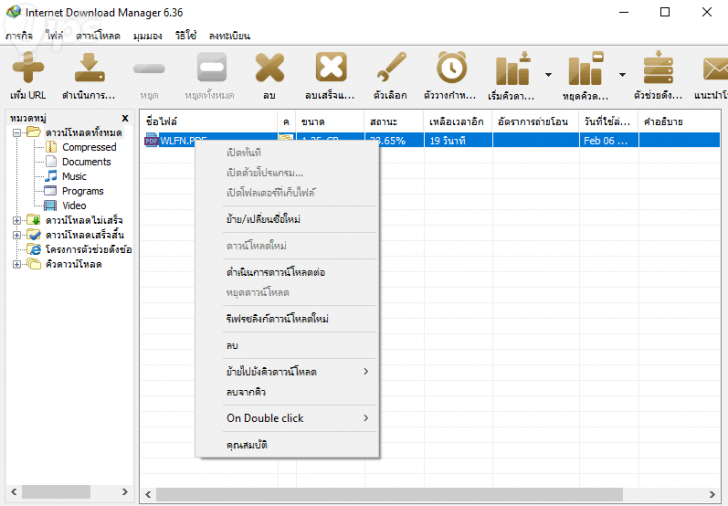Viewport: 728px width, 506px height.
Task: Open the ย้ายไปยังคิวดาวน์โหลด submenu arrow
Action: 366,371
